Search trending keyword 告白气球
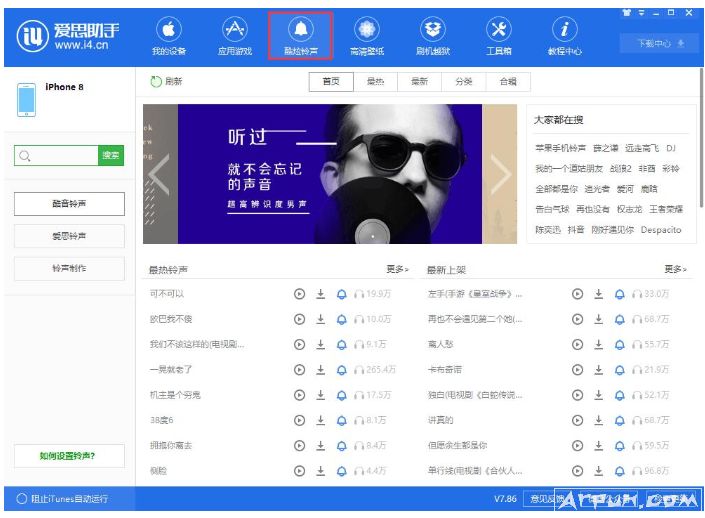 pos(552,209)
